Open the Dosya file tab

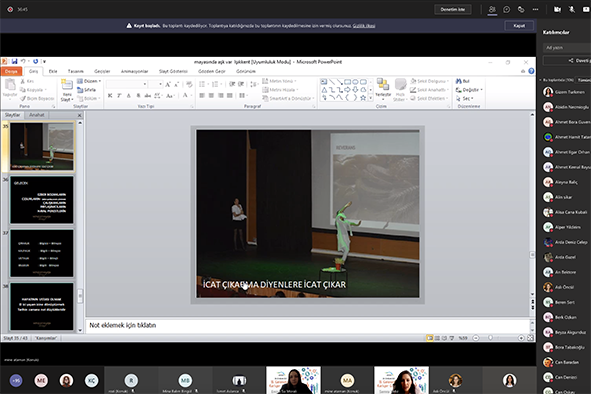pyautogui.click(x=11, y=71)
